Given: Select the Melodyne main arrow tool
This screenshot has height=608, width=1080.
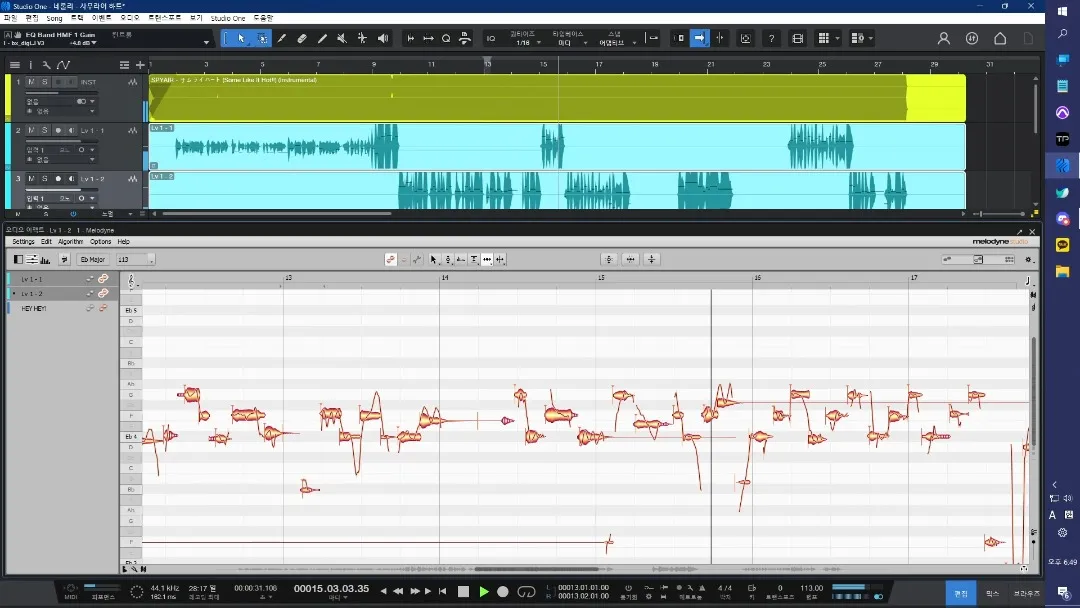Looking at the screenshot, I should 433,260.
